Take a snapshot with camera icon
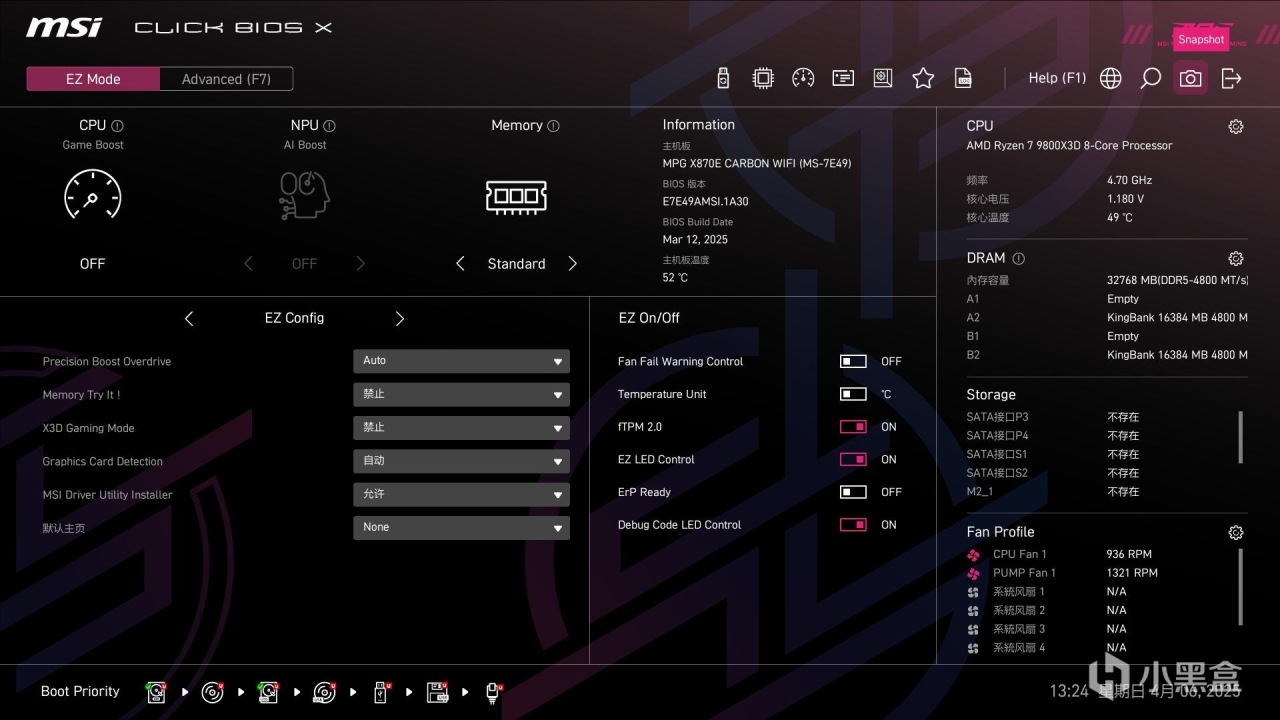Image resolution: width=1280 pixels, height=720 pixels. (x=1190, y=78)
